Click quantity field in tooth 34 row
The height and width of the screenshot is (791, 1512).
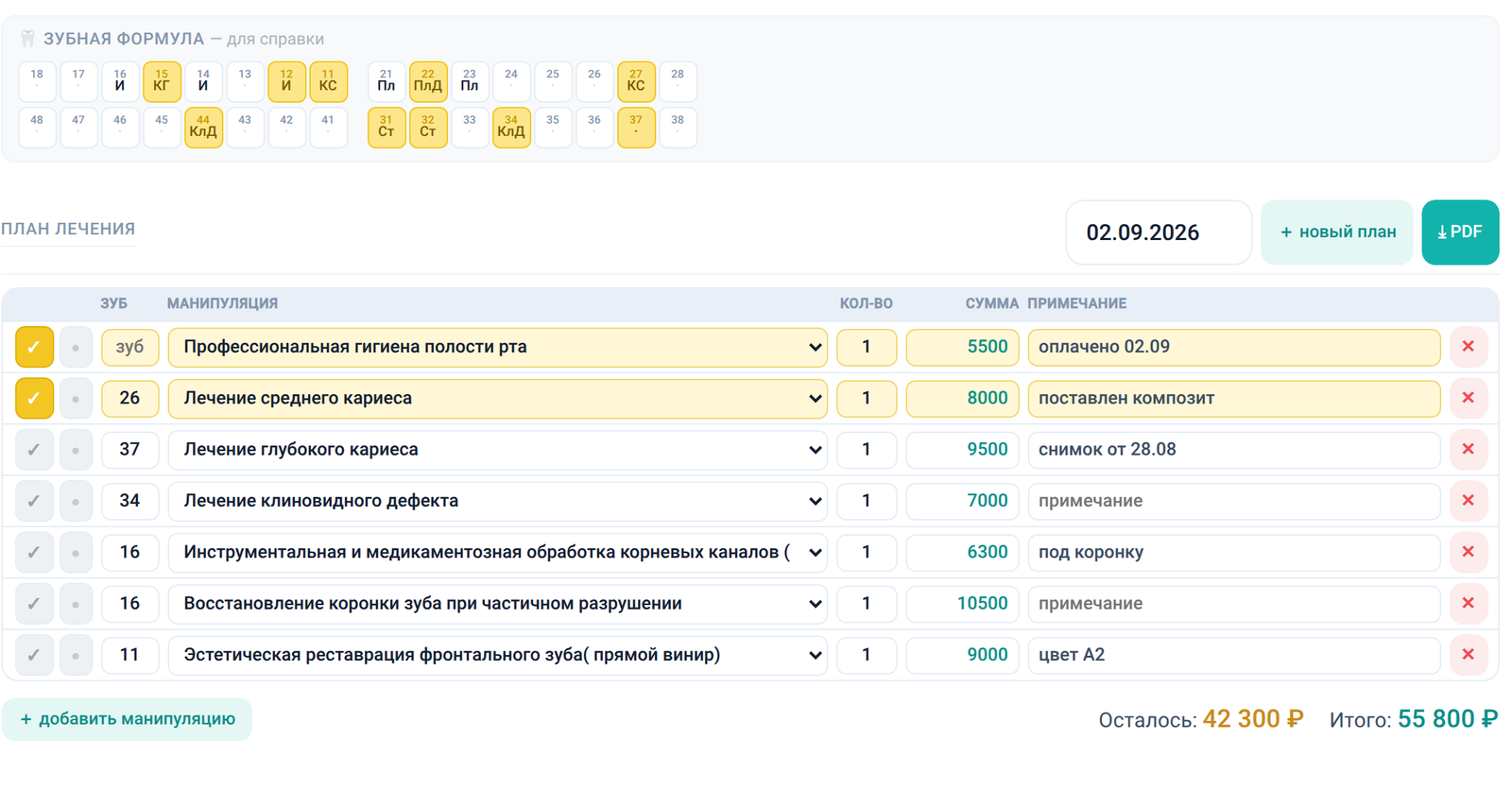click(x=867, y=501)
